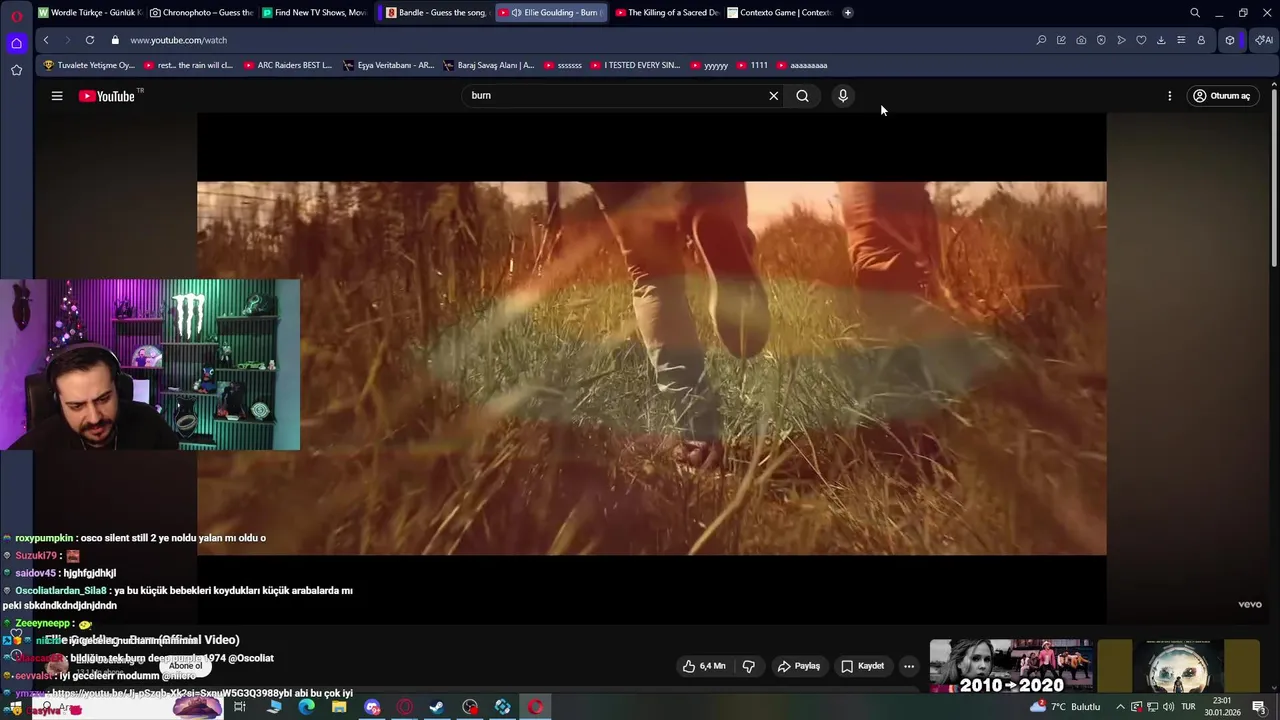Switch to Bandle Guess the song tab
This screenshot has width=1280, height=720.
436,13
